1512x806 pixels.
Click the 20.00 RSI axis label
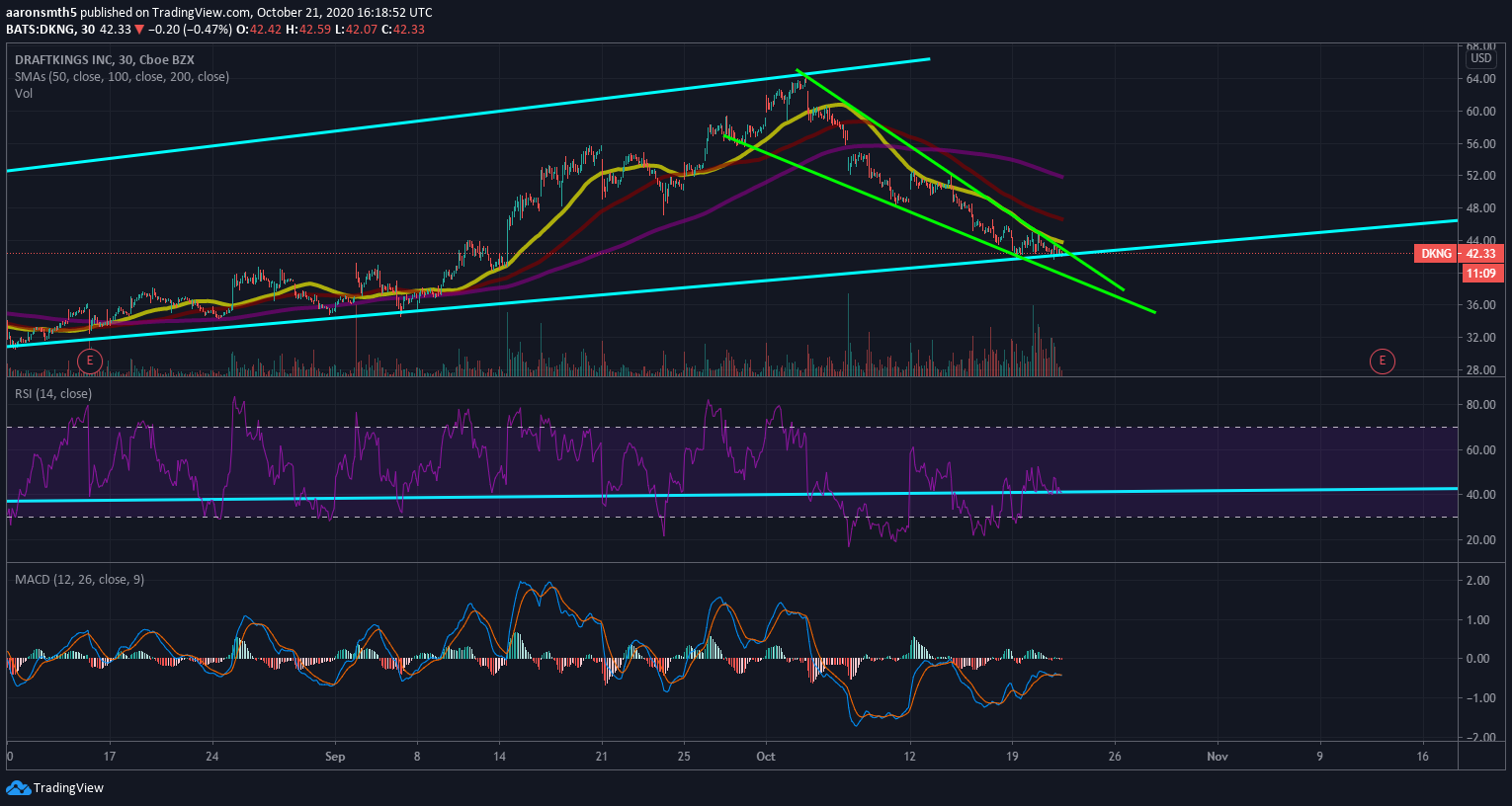click(x=1480, y=540)
